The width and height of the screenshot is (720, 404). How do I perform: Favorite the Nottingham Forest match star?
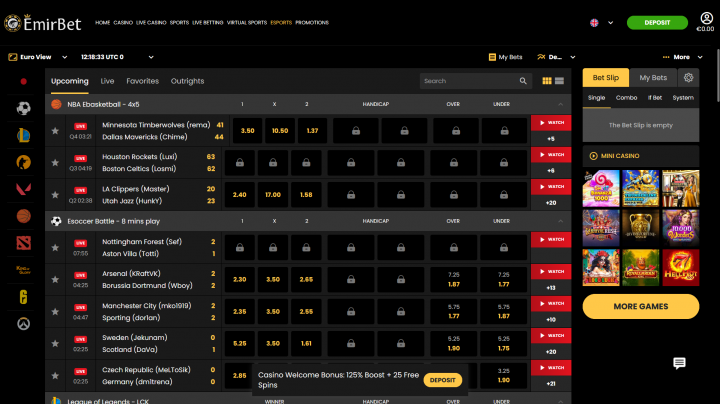click(55, 247)
